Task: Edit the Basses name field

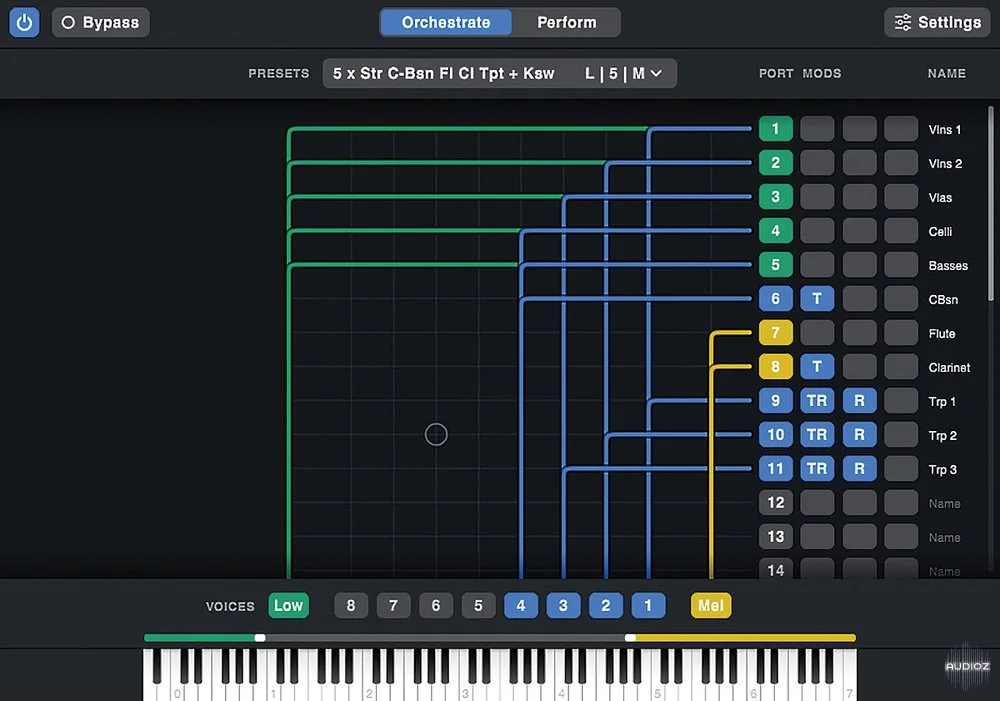Action: [948, 265]
